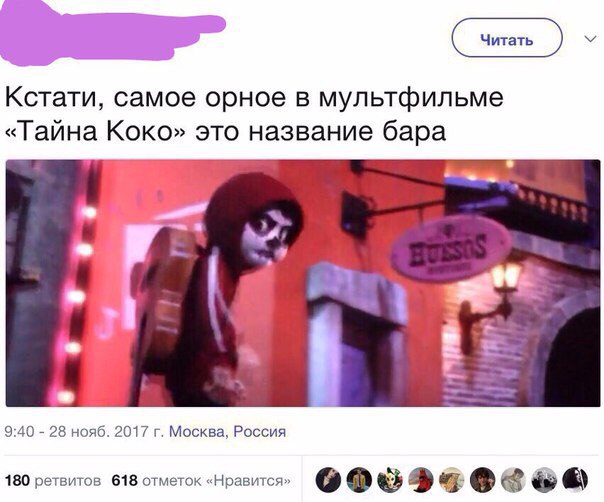Screen dimensions: 604x502
Task: Open the second liker avatar with yellow jacket
Action: pos(359,480)
